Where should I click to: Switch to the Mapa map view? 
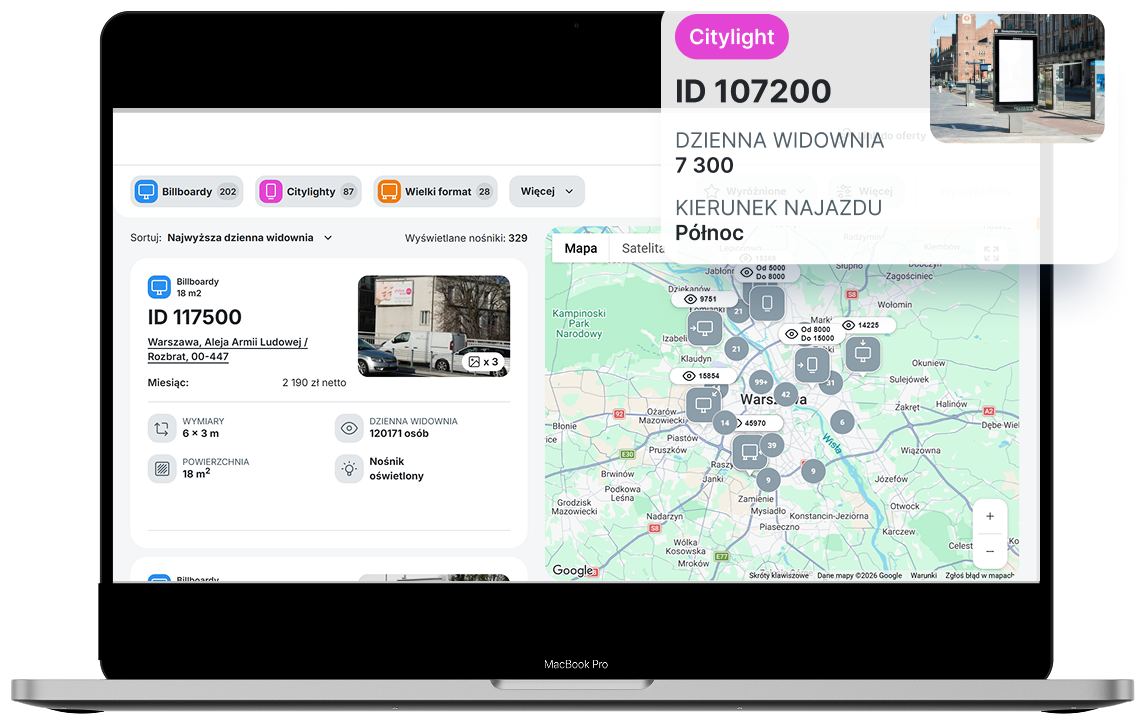click(x=581, y=248)
